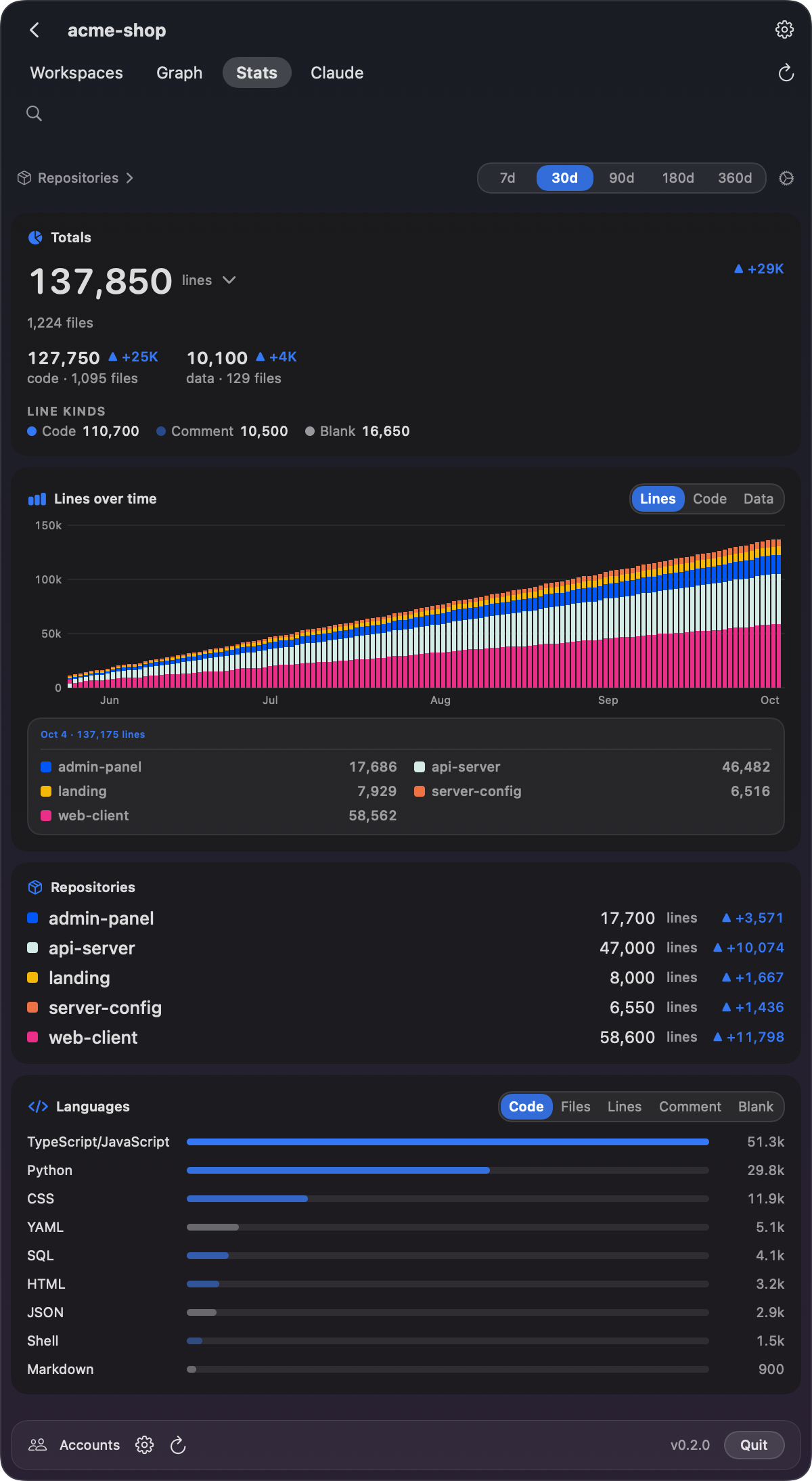Click the Markdown language row label
This screenshot has width=812, height=1481.
click(x=60, y=1369)
